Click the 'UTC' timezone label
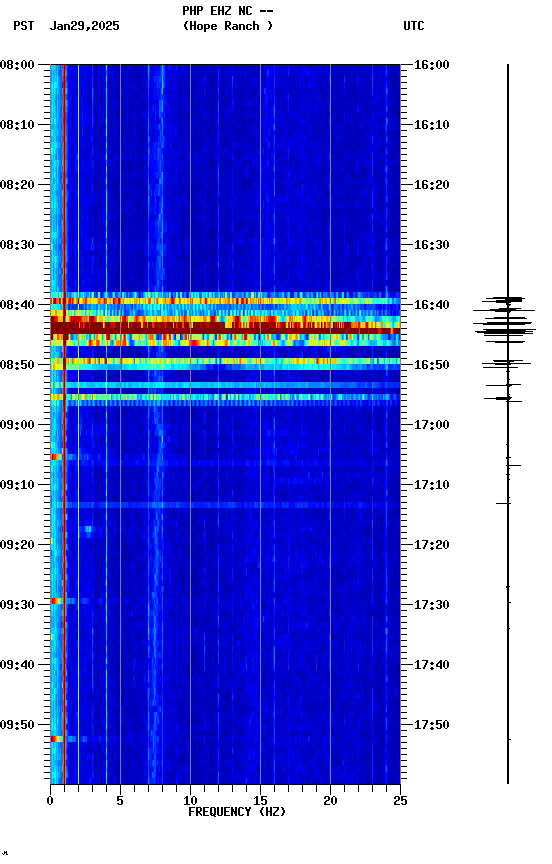 pos(414,26)
